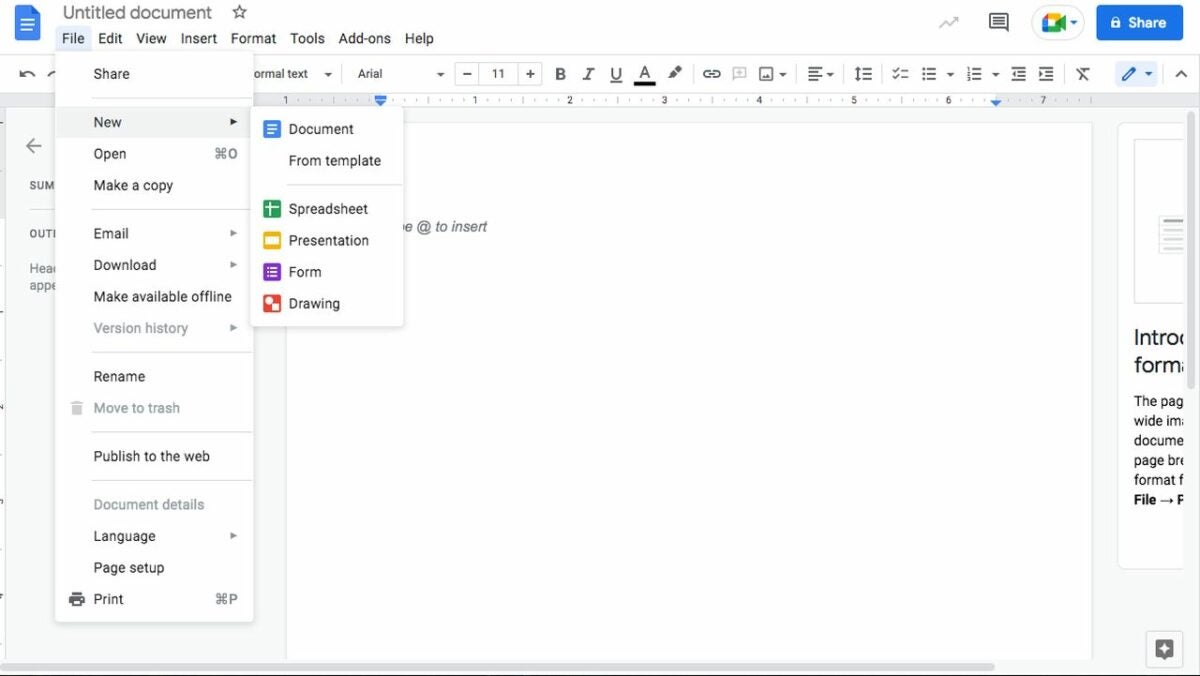Click the pencil editing mode icon
Image resolution: width=1200 pixels, height=676 pixels.
pos(1129,74)
